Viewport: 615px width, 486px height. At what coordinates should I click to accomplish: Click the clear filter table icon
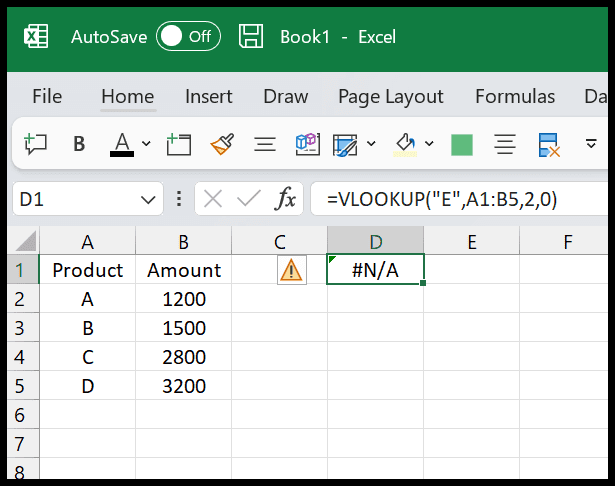549,145
